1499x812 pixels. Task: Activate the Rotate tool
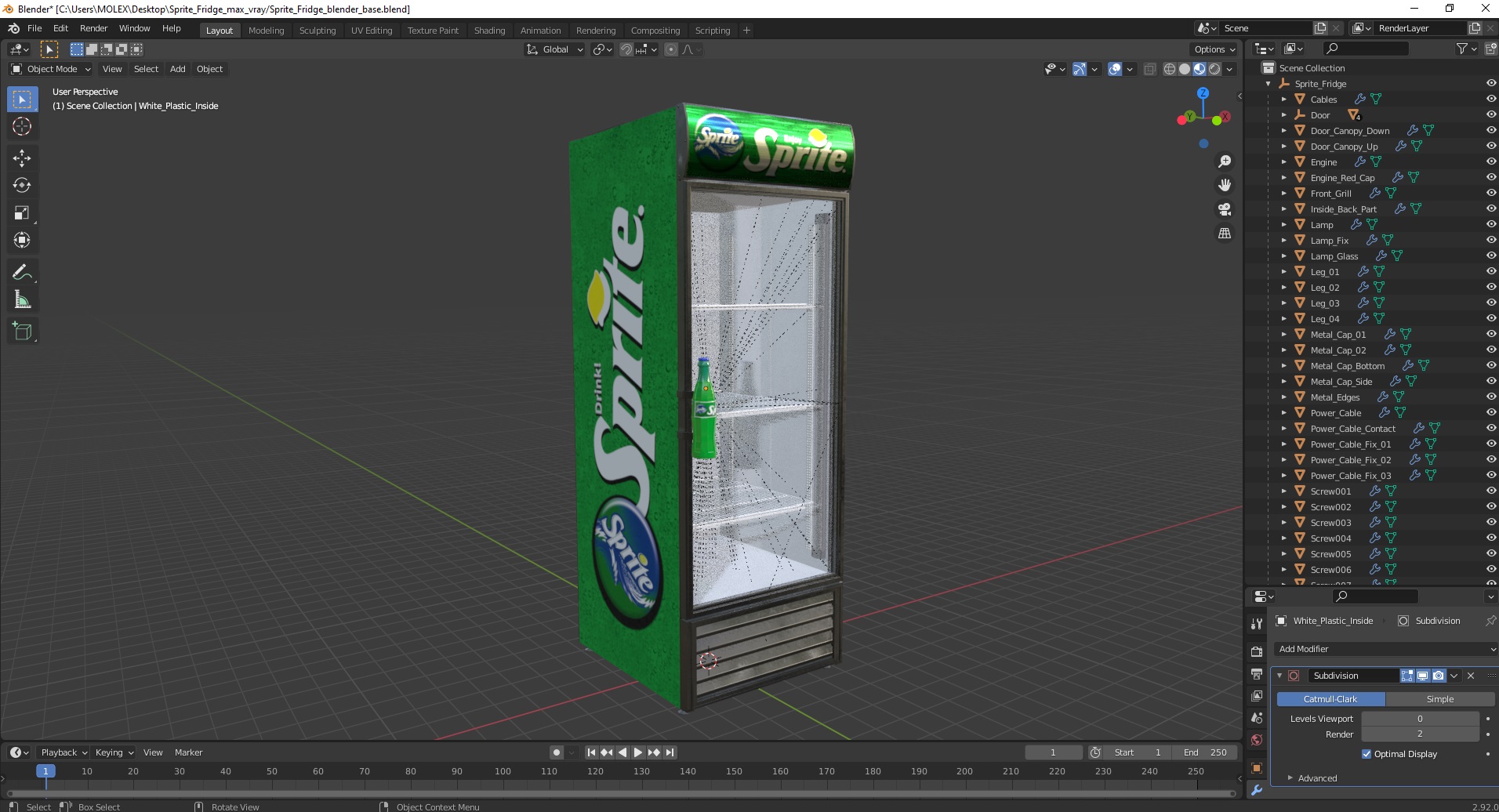(x=22, y=186)
